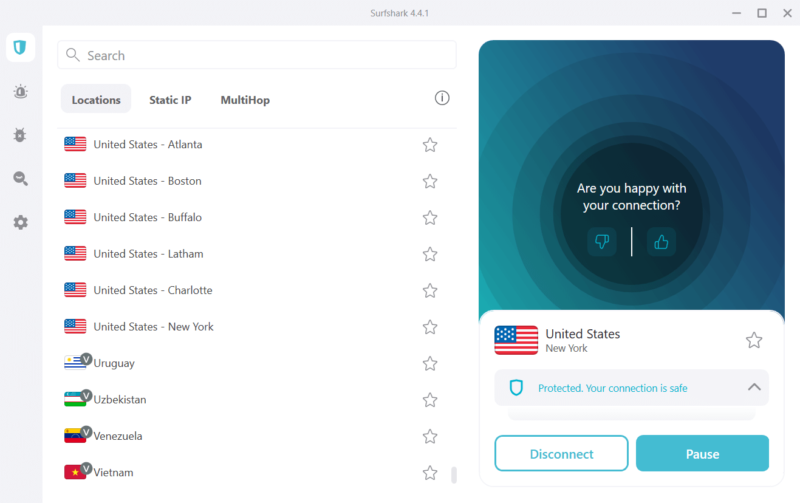The image size is (800, 503).
Task: Favorite United States - Latham with star
Action: pyautogui.click(x=430, y=254)
